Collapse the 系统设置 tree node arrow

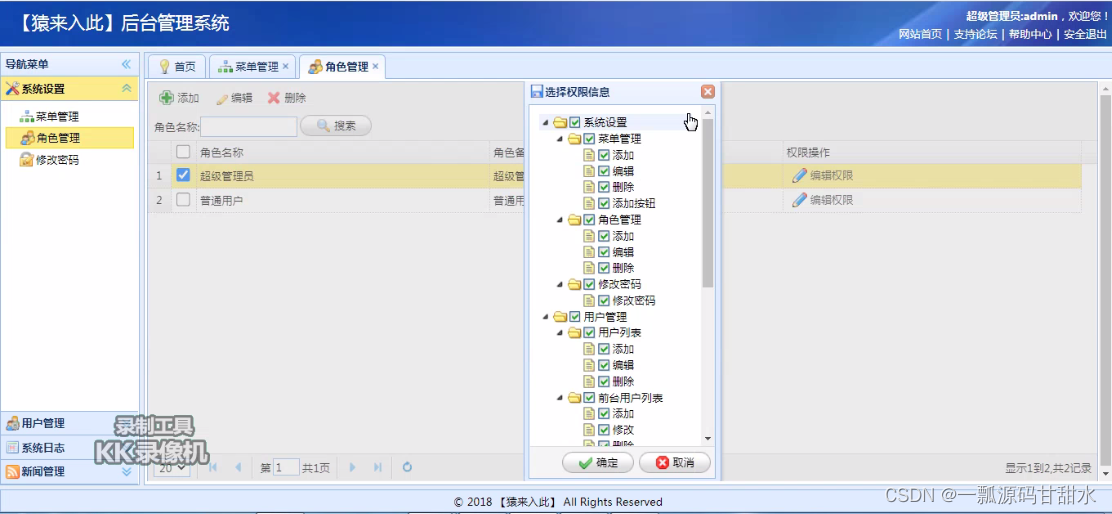(545, 122)
